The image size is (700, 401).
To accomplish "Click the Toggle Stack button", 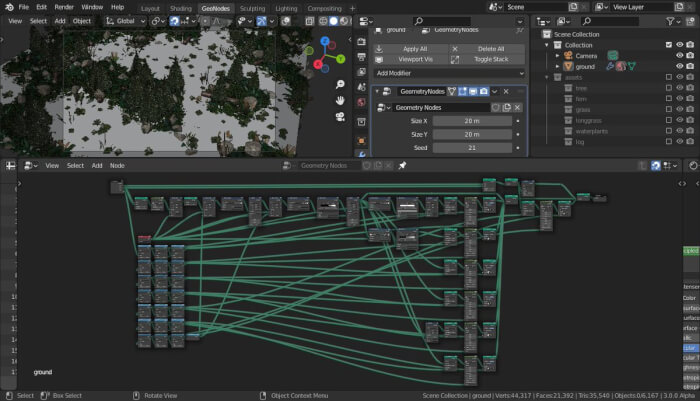I will 490,59.
